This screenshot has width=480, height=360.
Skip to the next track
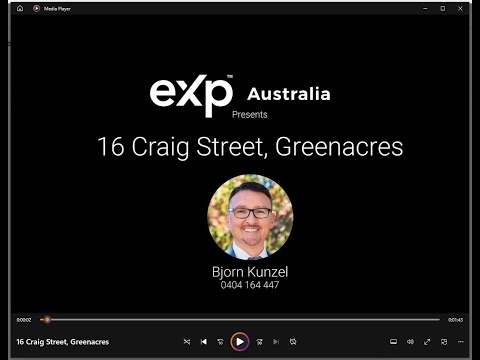coord(276,342)
